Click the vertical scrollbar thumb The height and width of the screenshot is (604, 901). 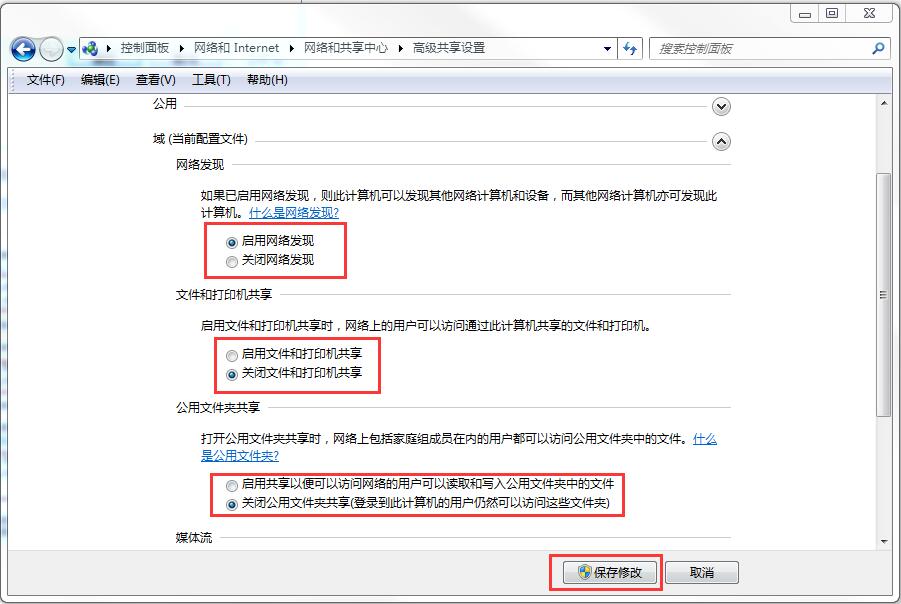pos(884,294)
